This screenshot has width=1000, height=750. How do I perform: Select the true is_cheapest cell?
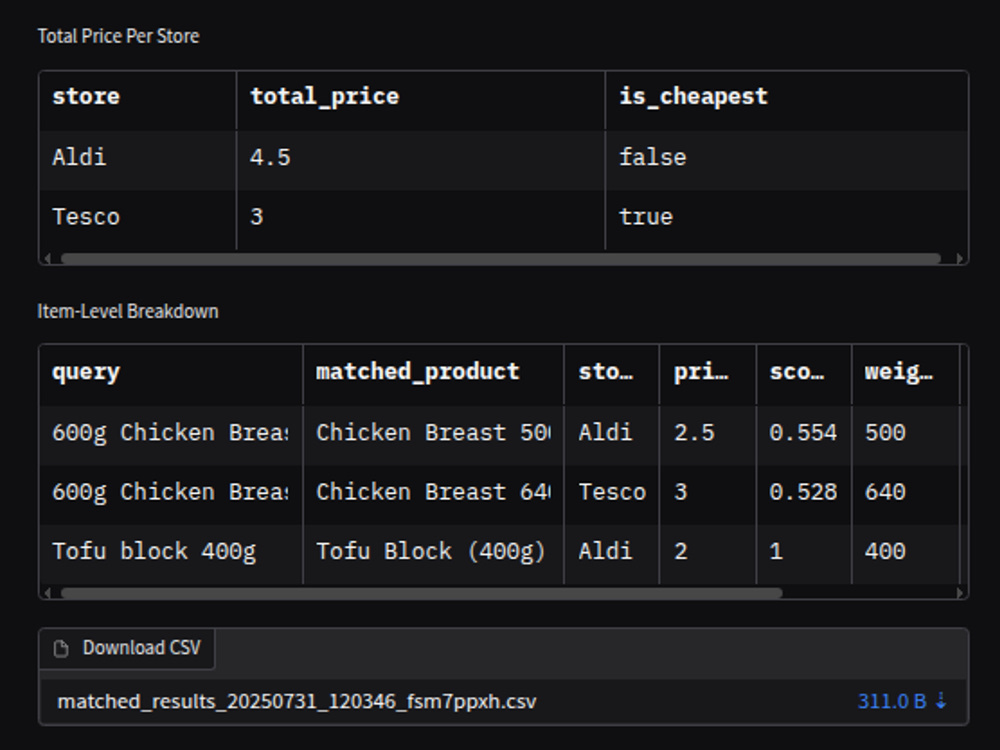[x=787, y=217]
